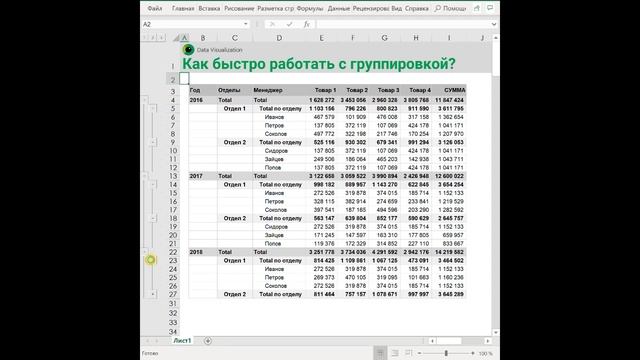The height and width of the screenshot is (360, 640).
Task: Click the Cancel X formula bar icon
Action: tap(272, 24)
